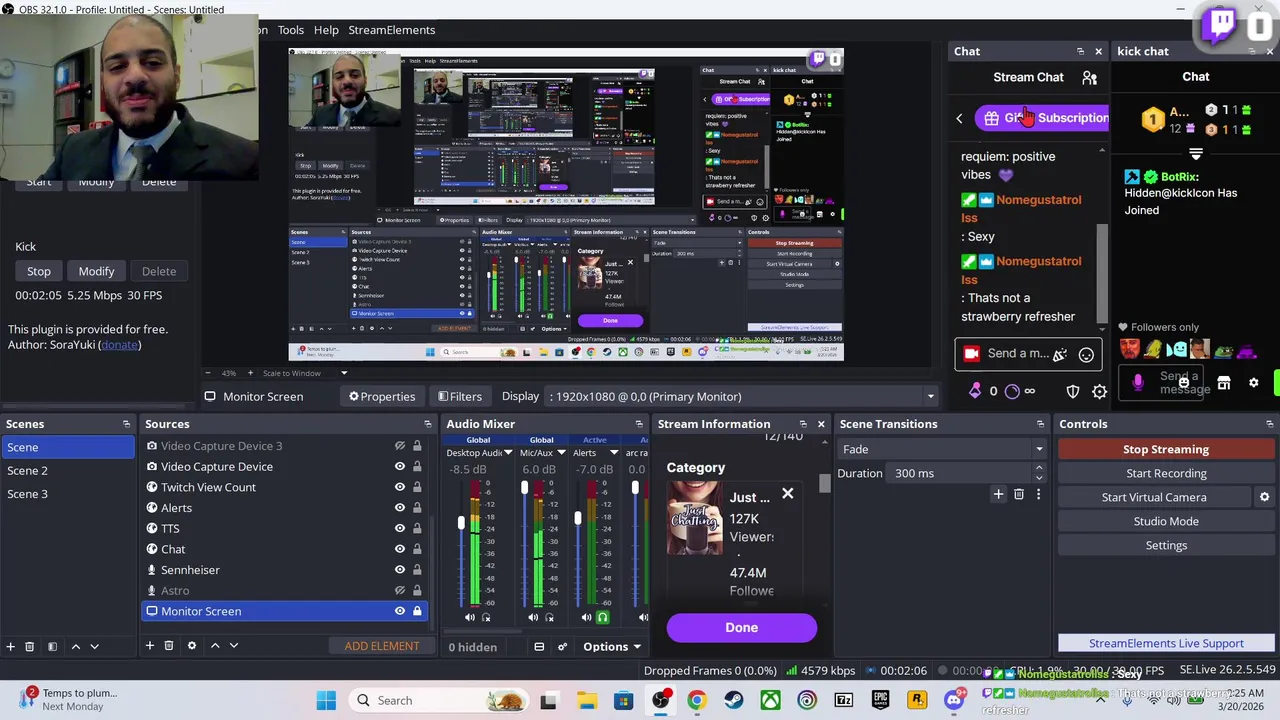Open Audio Mixer advanced properties icon
This screenshot has width=1280, height=720.
(x=562, y=647)
